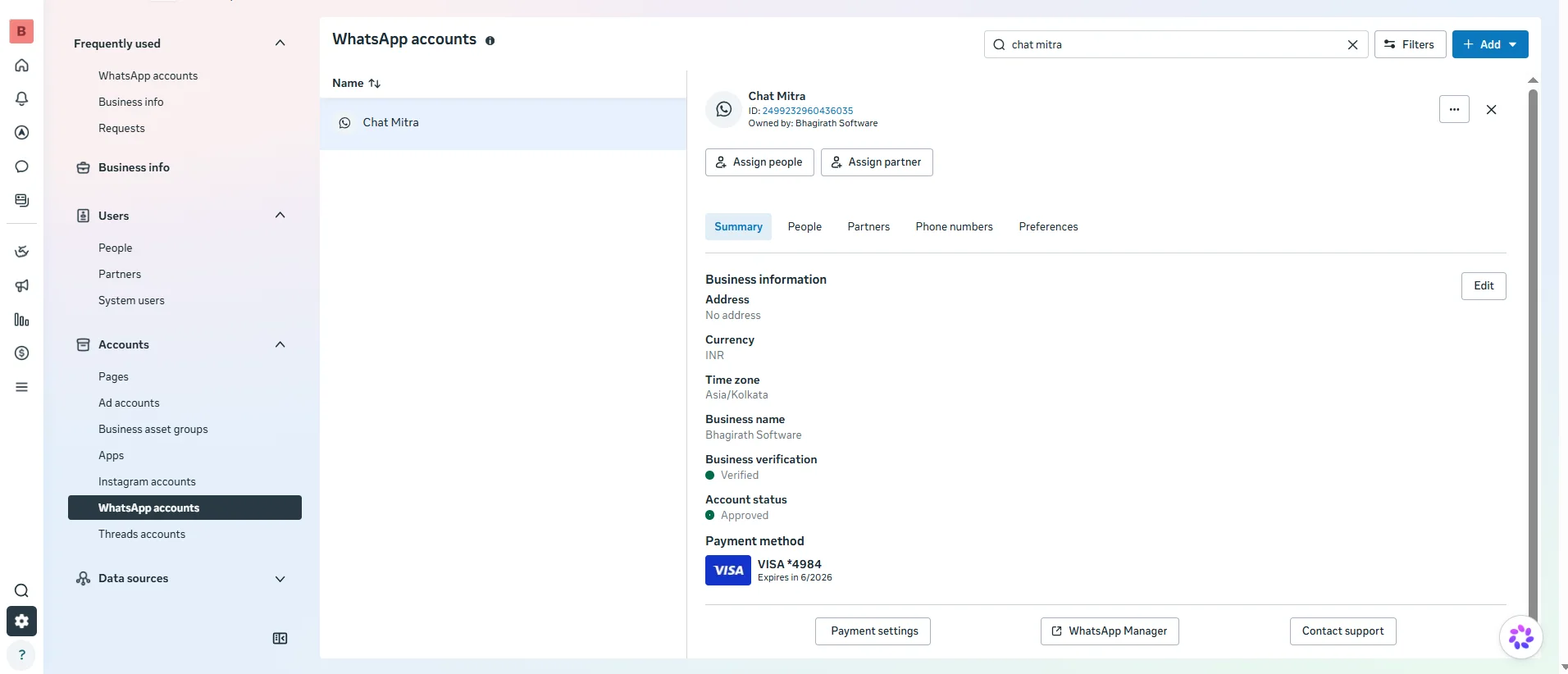Open the hamburger all tools menu
This screenshot has width=1568, height=674.
(x=21, y=387)
